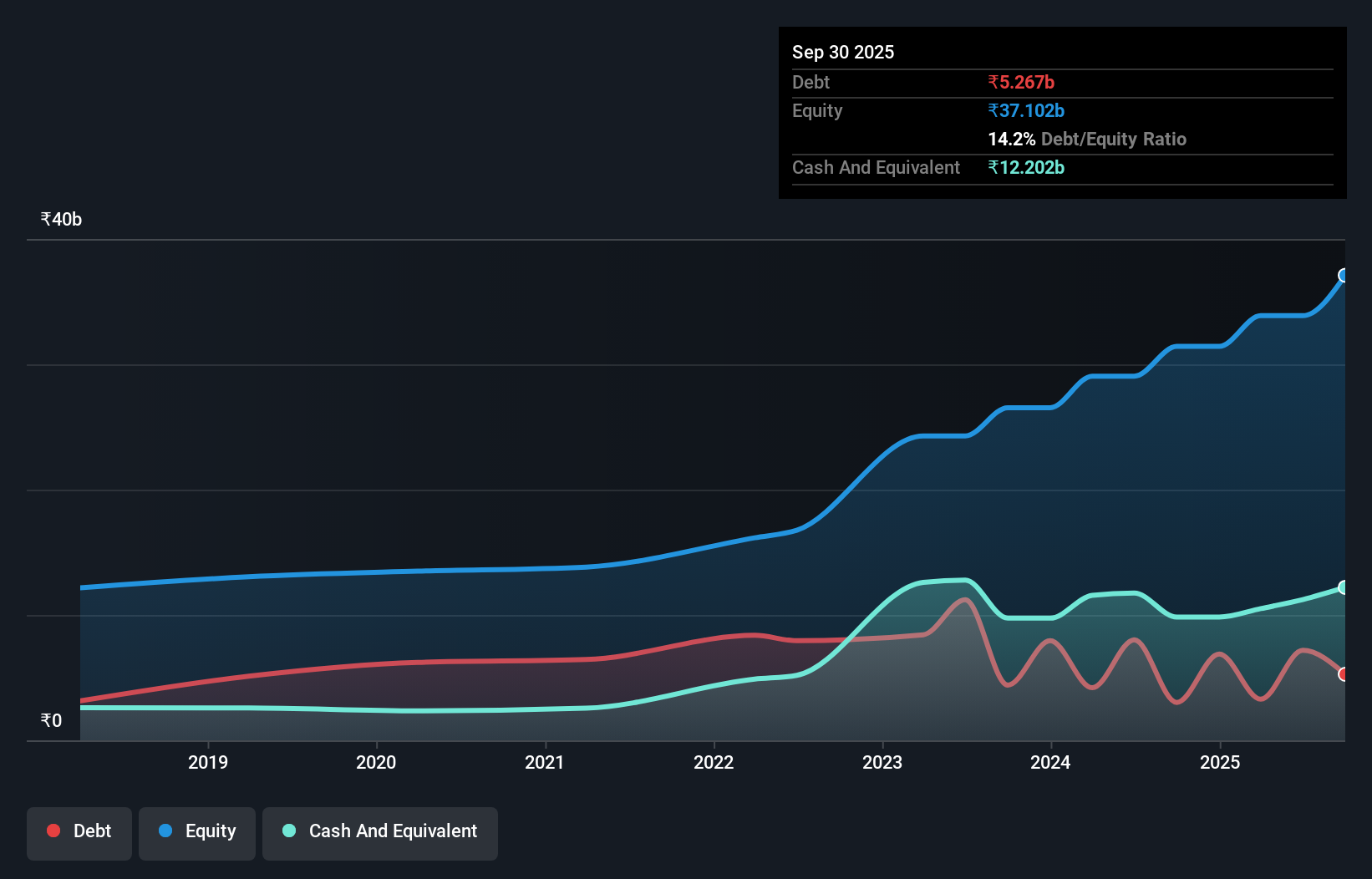1372x879 pixels.
Task: Toggle the Equity series visibility
Action: tap(197, 831)
